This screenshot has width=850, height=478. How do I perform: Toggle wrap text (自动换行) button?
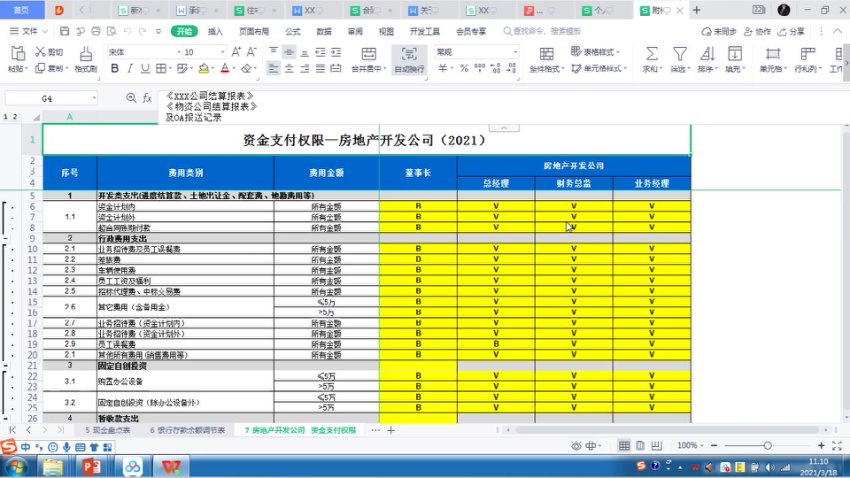tap(408, 58)
